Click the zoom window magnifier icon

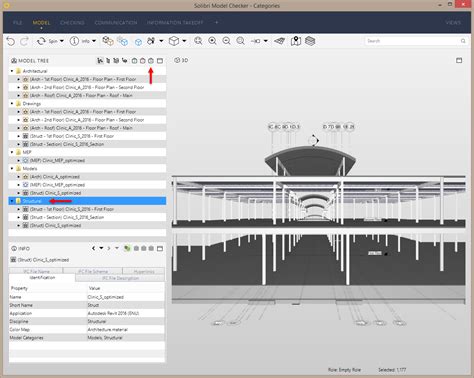tap(198, 41)
